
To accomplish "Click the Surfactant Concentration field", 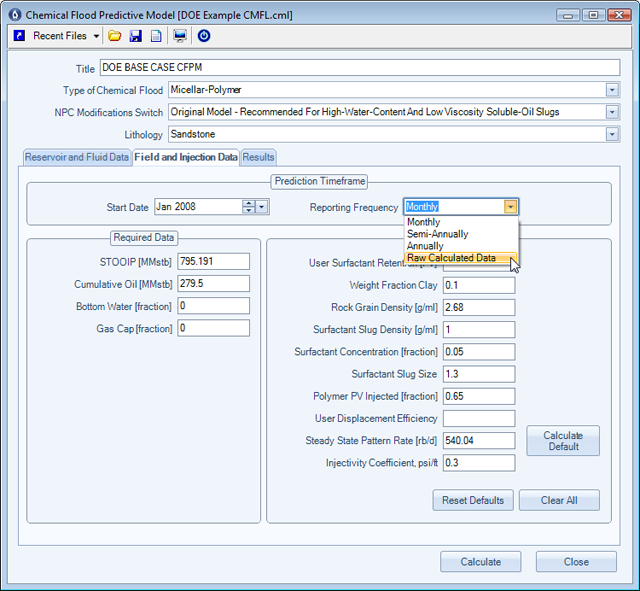I will (x=479, y=352).
